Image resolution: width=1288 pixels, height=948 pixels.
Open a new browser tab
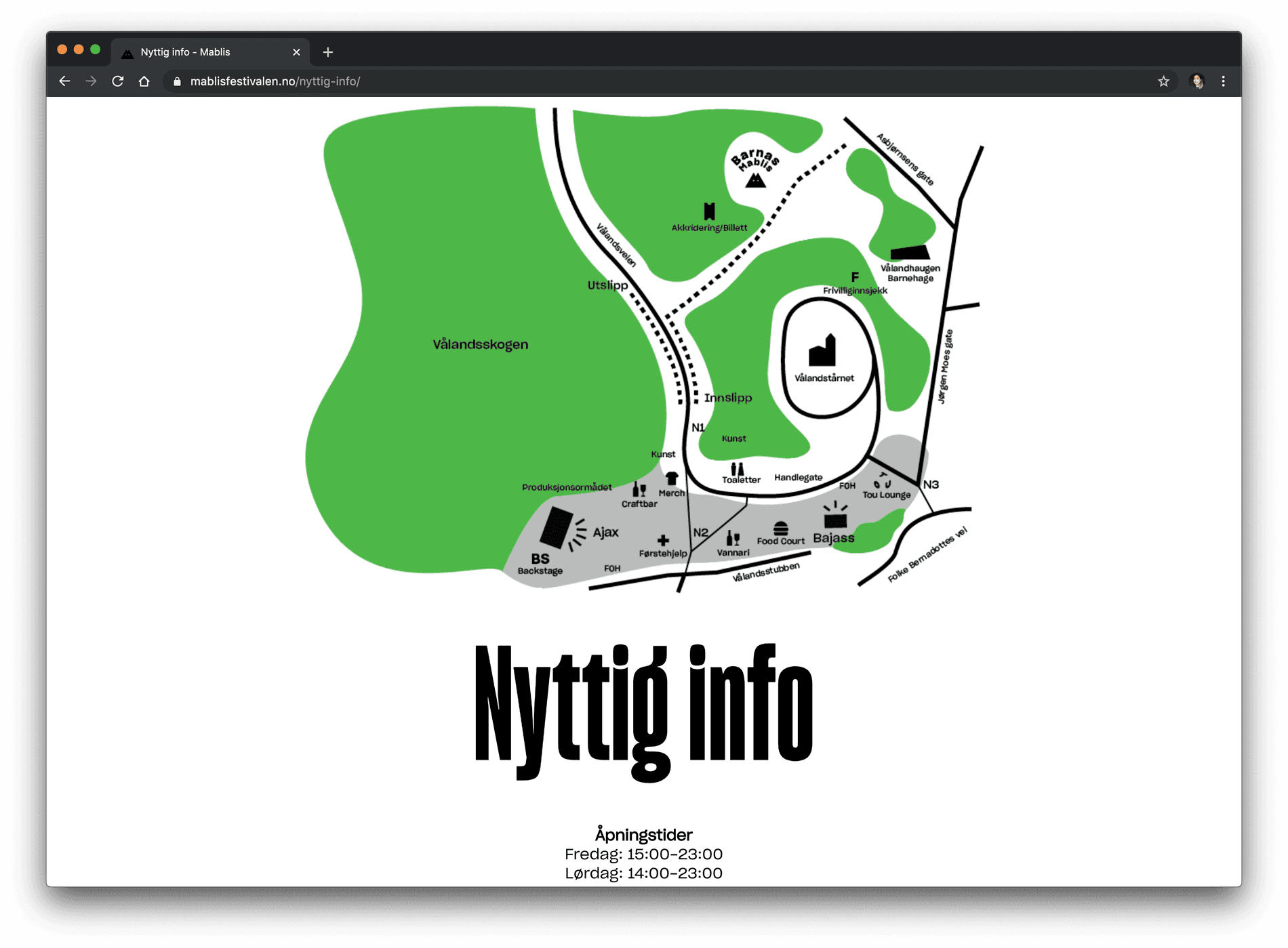[328, 52]
